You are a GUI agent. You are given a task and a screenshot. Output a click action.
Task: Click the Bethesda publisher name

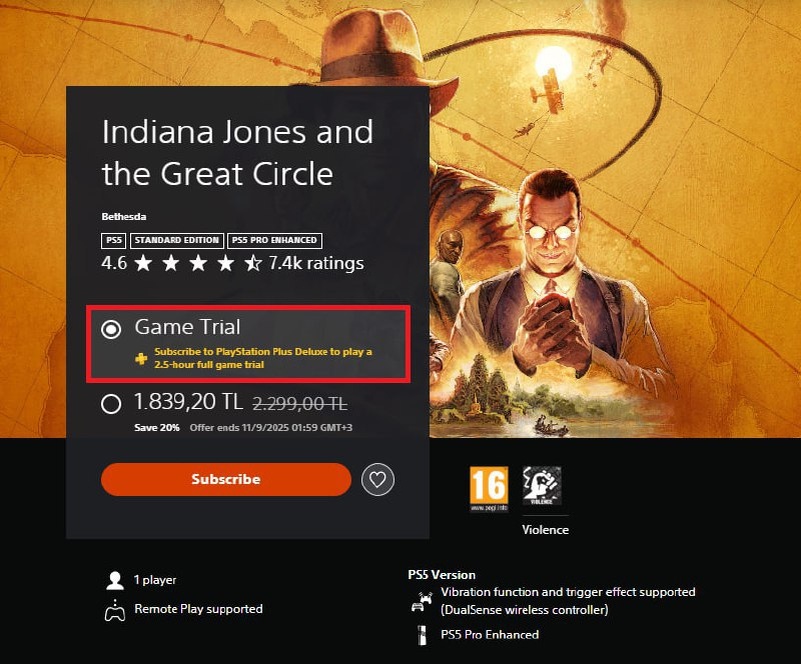[x=124, y=217]
